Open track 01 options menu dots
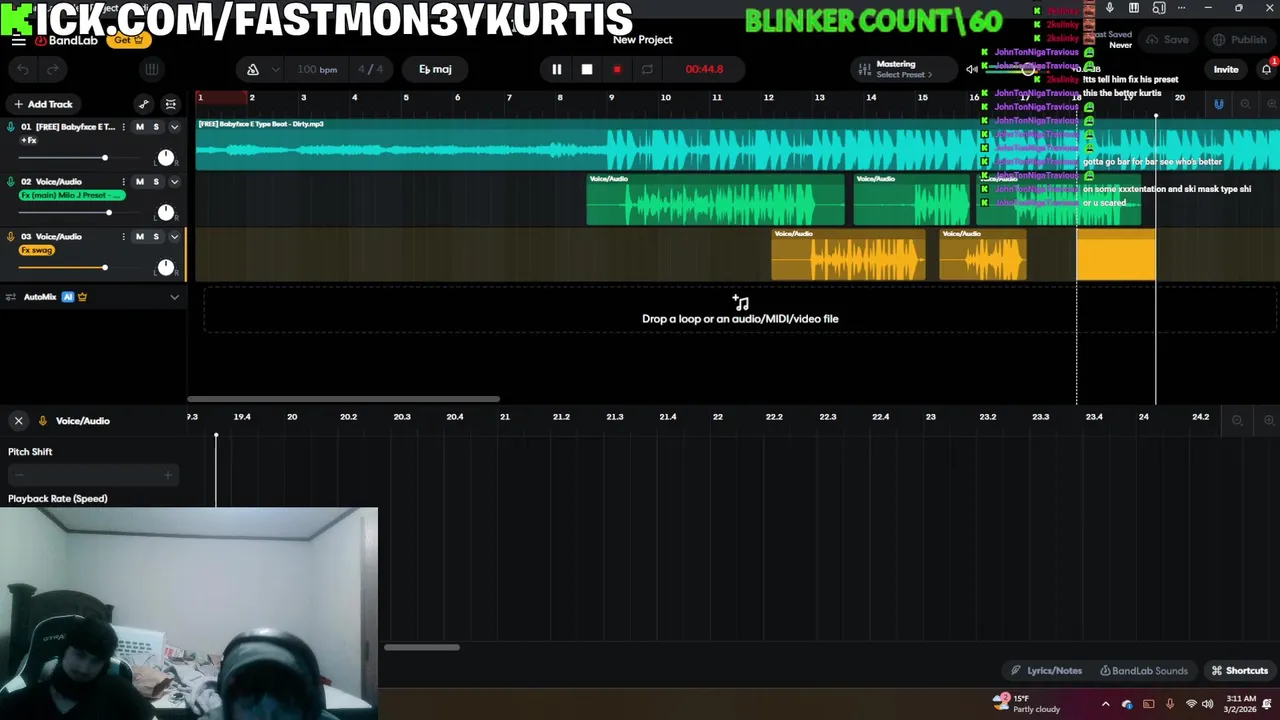1280x720 pixels. tap(123, 127)
